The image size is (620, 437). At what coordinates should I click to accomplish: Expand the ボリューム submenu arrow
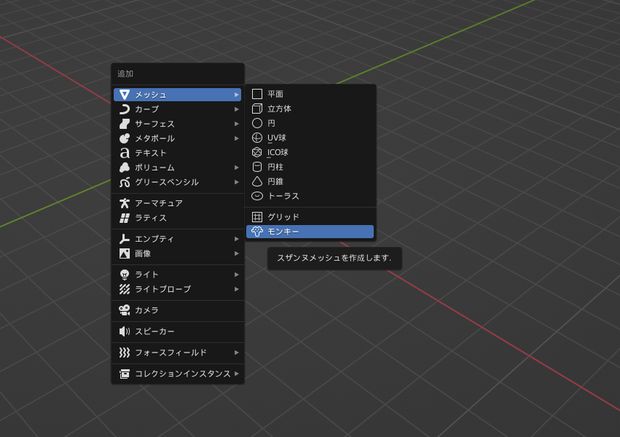(236, 168)
